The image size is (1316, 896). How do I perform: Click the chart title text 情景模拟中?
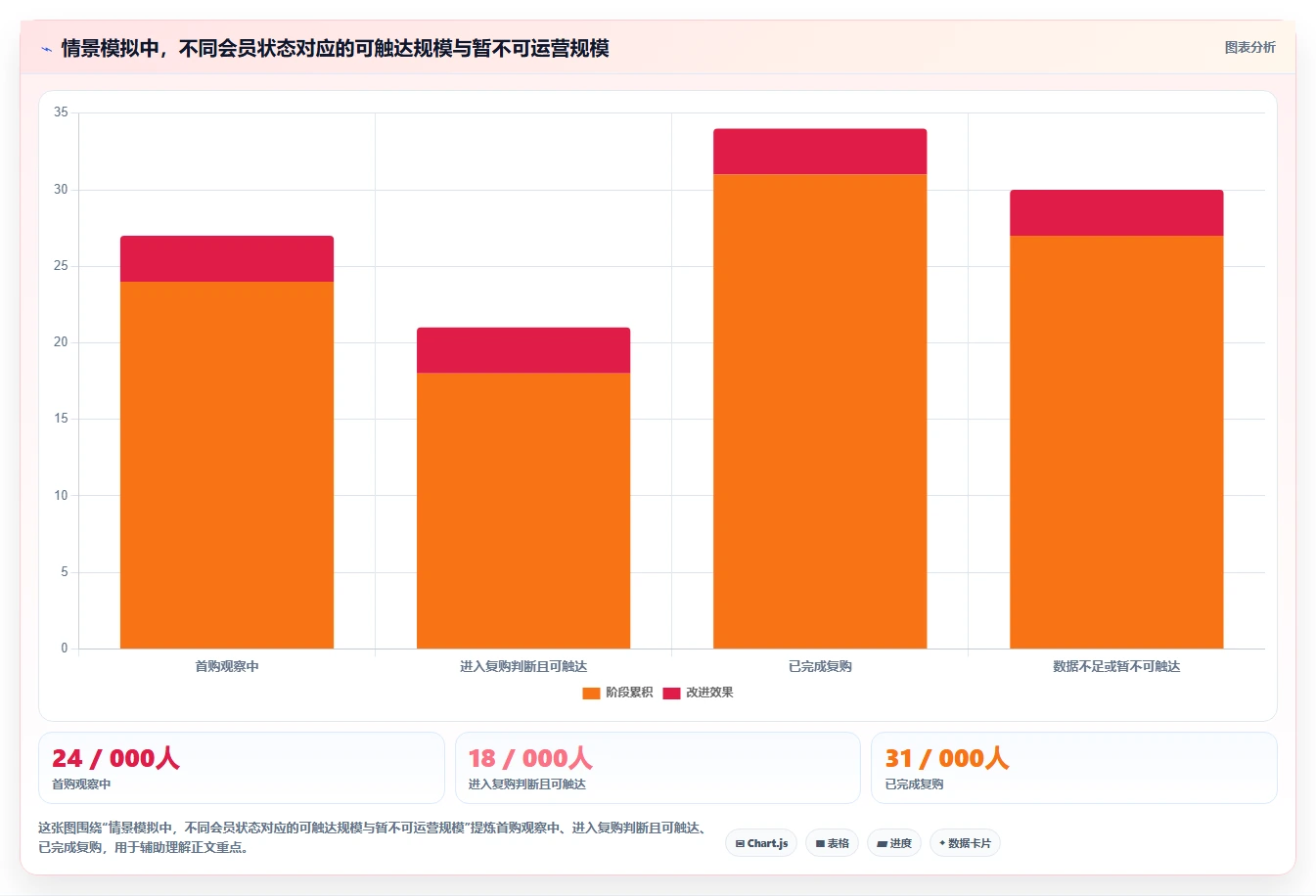pos(110,48)
